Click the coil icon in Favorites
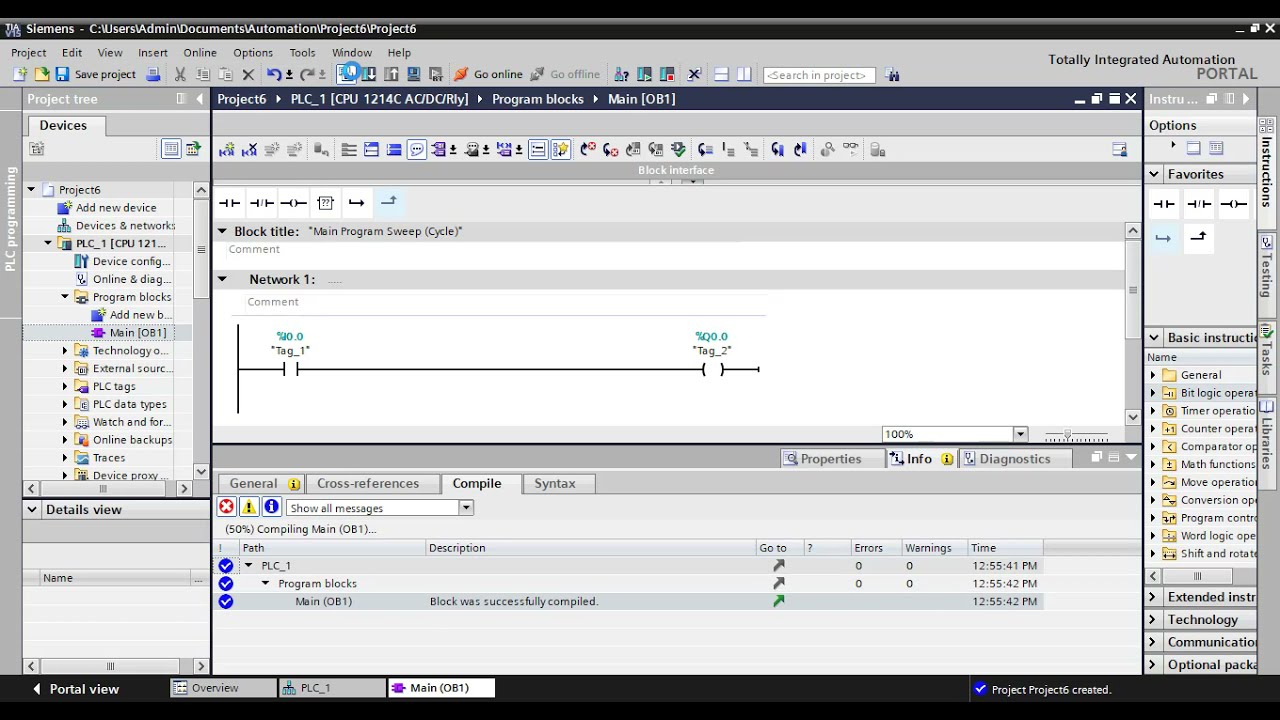Image resolution: width=1280 pixels, height=720 pixels. pyautogui.click(x=1234, y=204)
